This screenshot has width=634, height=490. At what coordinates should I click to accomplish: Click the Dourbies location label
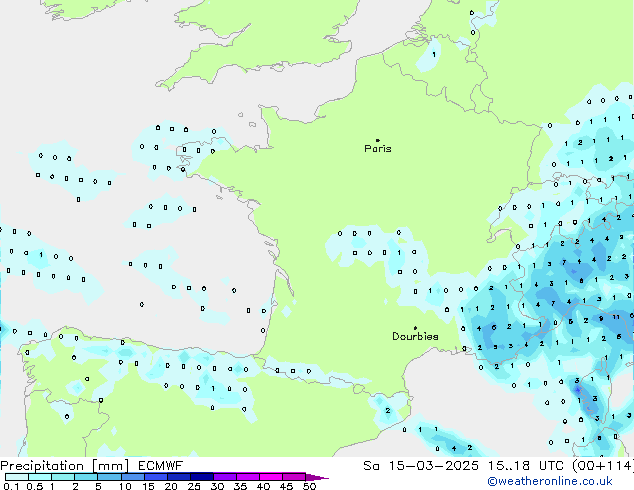pyautogui.click(x=415, y=336)
